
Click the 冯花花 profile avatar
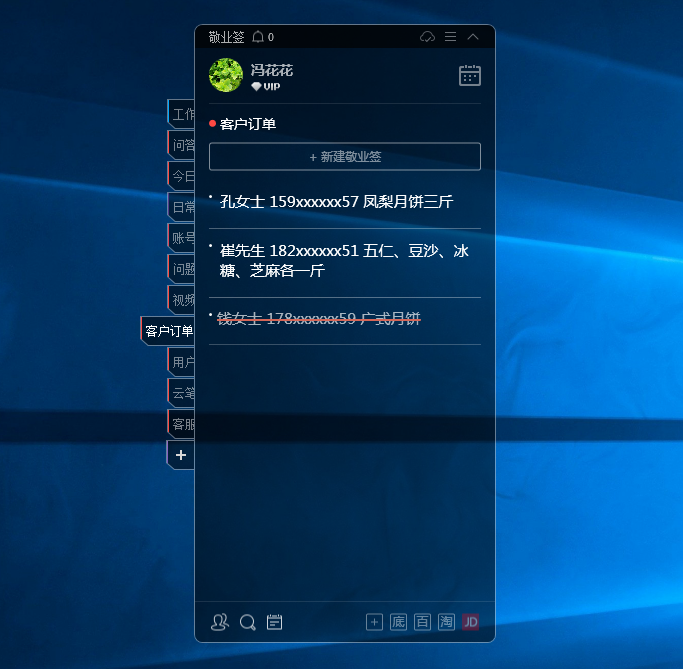point(226,75)
